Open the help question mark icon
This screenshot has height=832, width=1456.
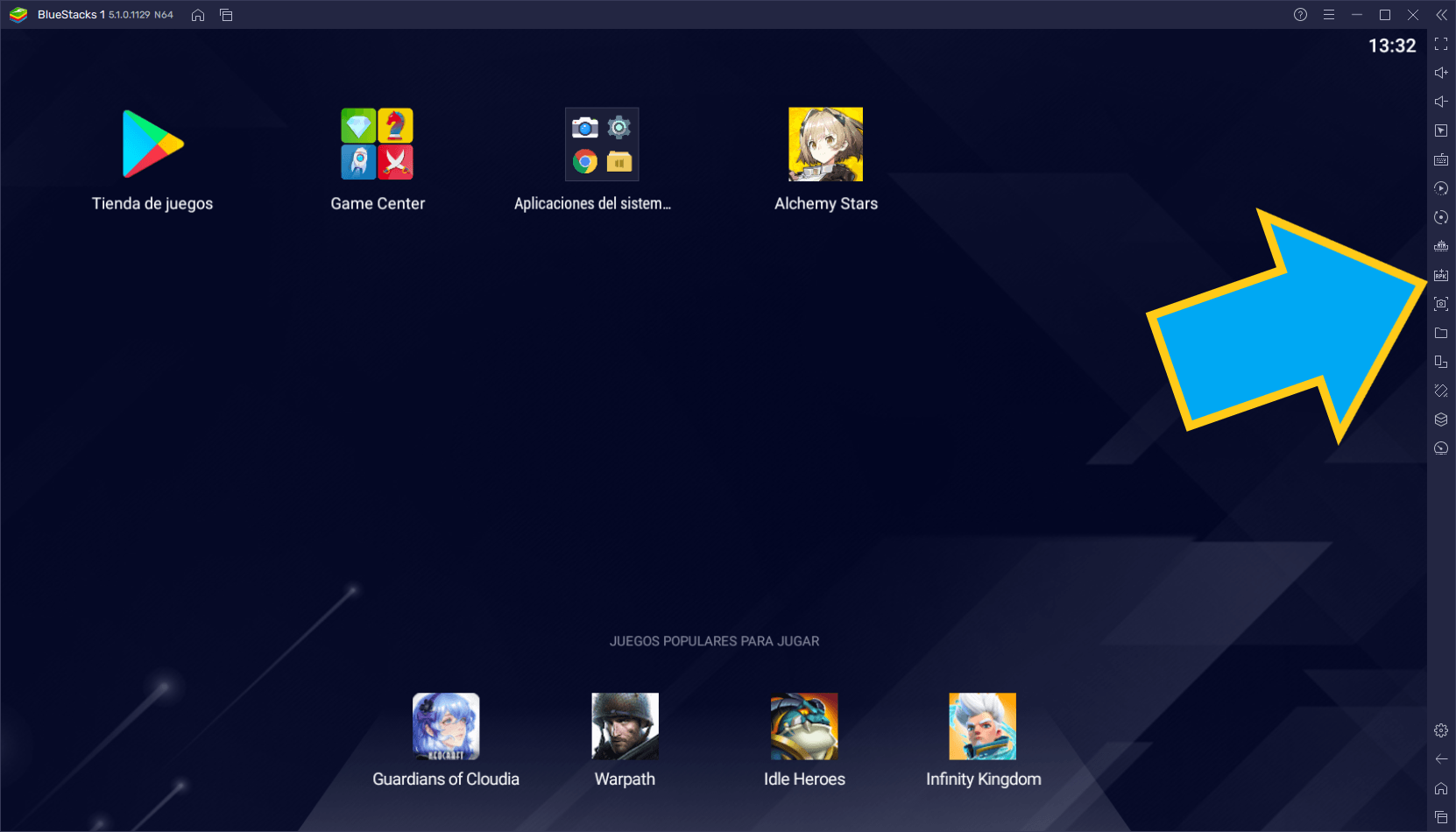click(x=1300, y=15)
